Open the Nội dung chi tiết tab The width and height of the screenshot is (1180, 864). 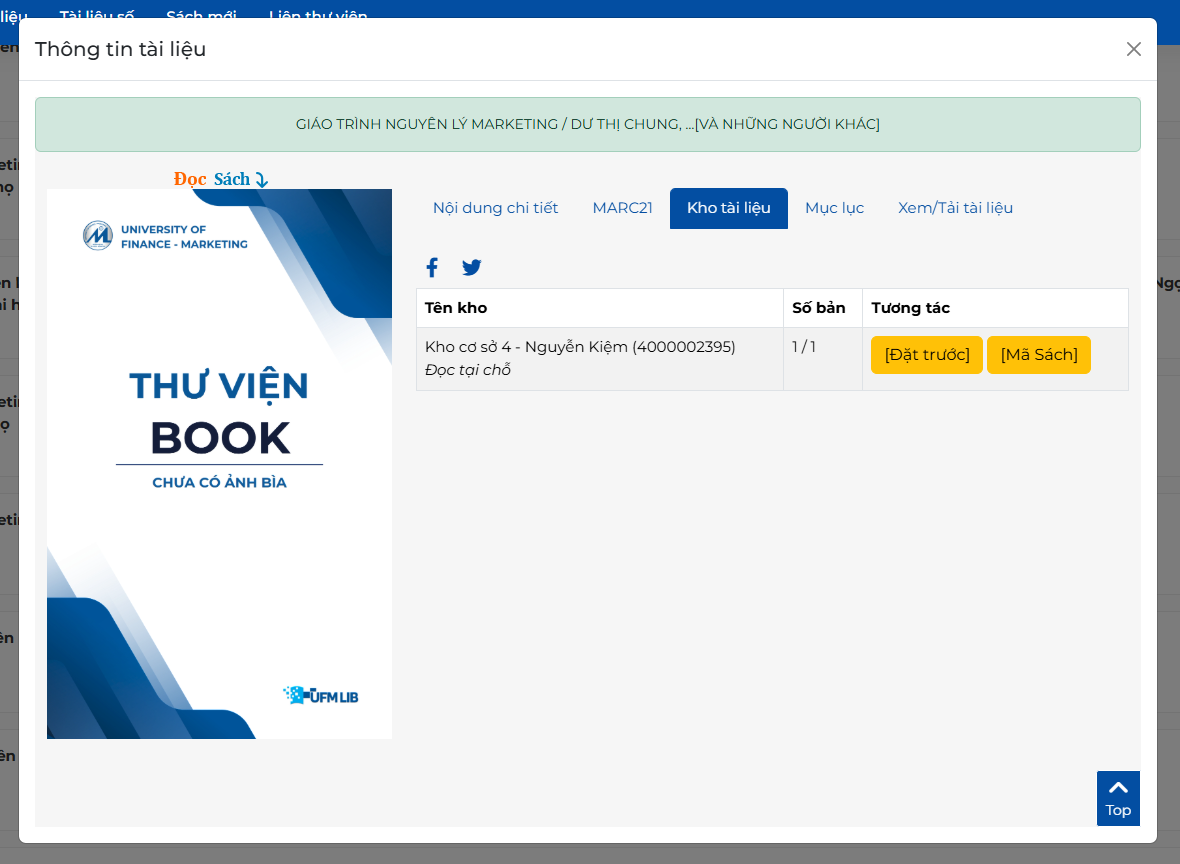point(495,208)
